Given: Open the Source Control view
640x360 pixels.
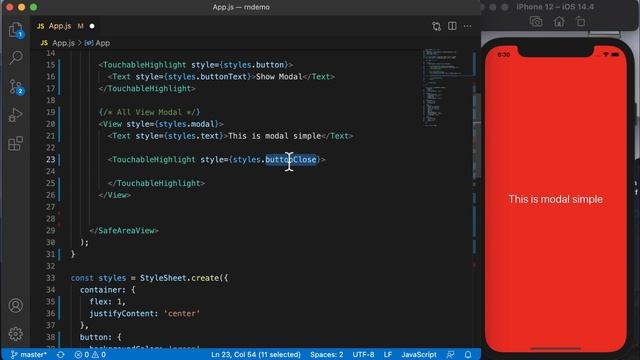Looking at the screenshot, I should [x=16, y=87].
